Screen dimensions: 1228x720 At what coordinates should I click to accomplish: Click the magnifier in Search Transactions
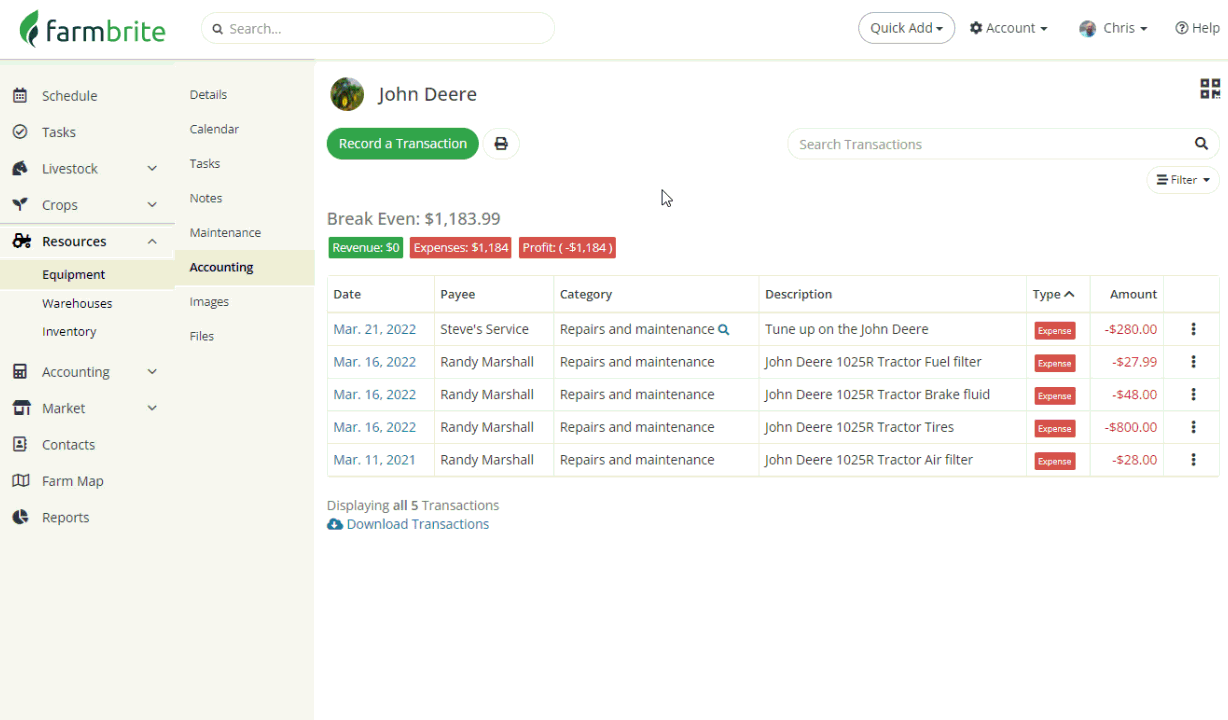point(1201,144)
